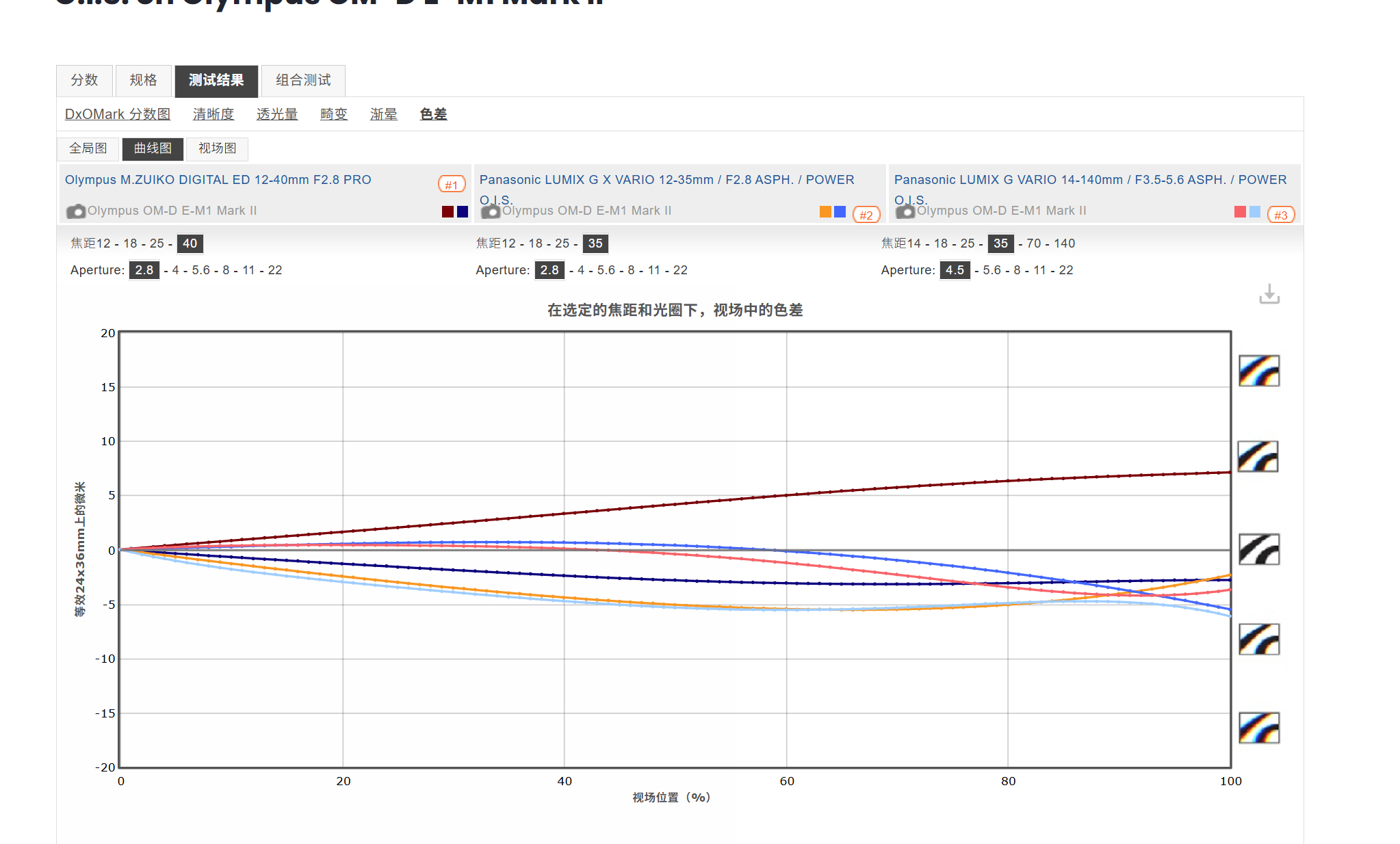Click the camera icon under Panasonic 14-140mm lens
Screen dimensions: 1400x844
tap(905, 211)
